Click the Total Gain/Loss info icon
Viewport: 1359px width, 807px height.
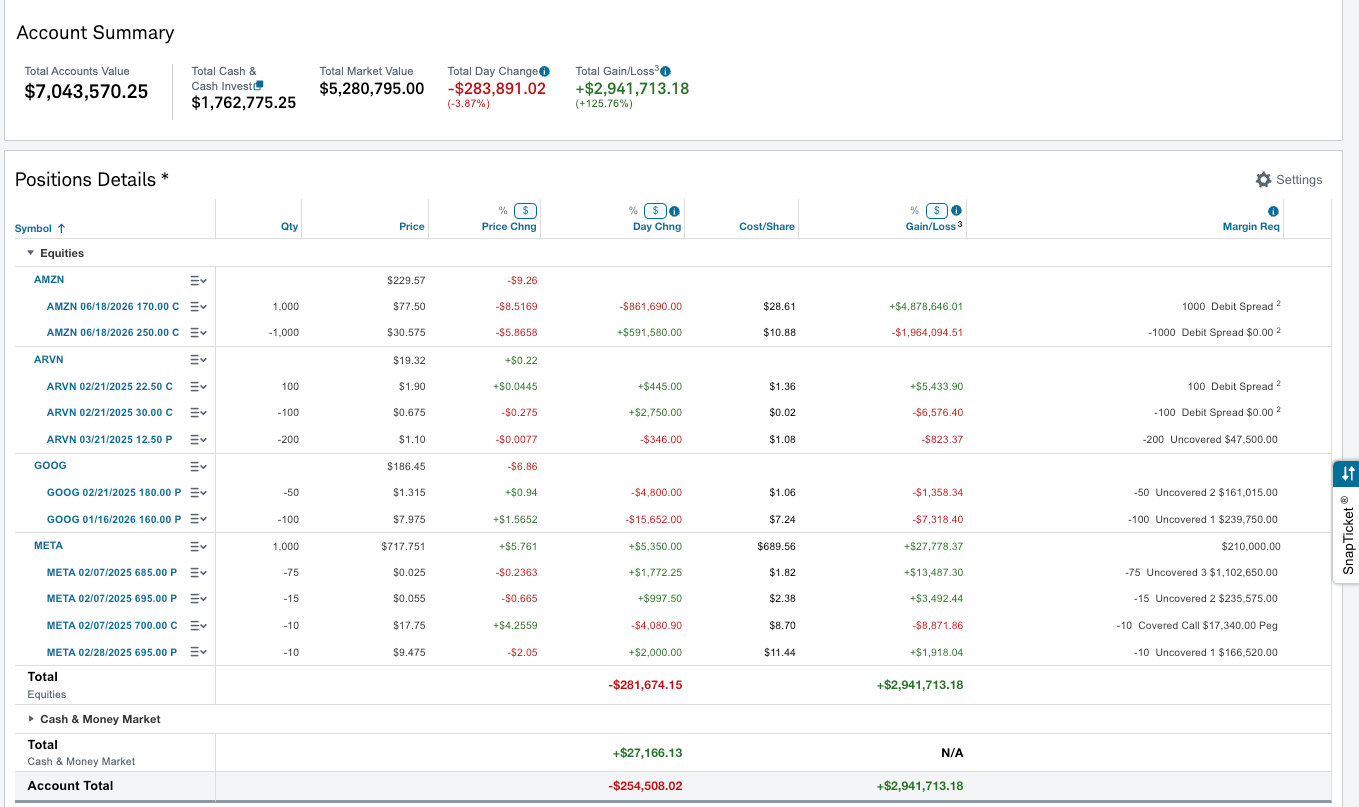(x=666, y=71)
